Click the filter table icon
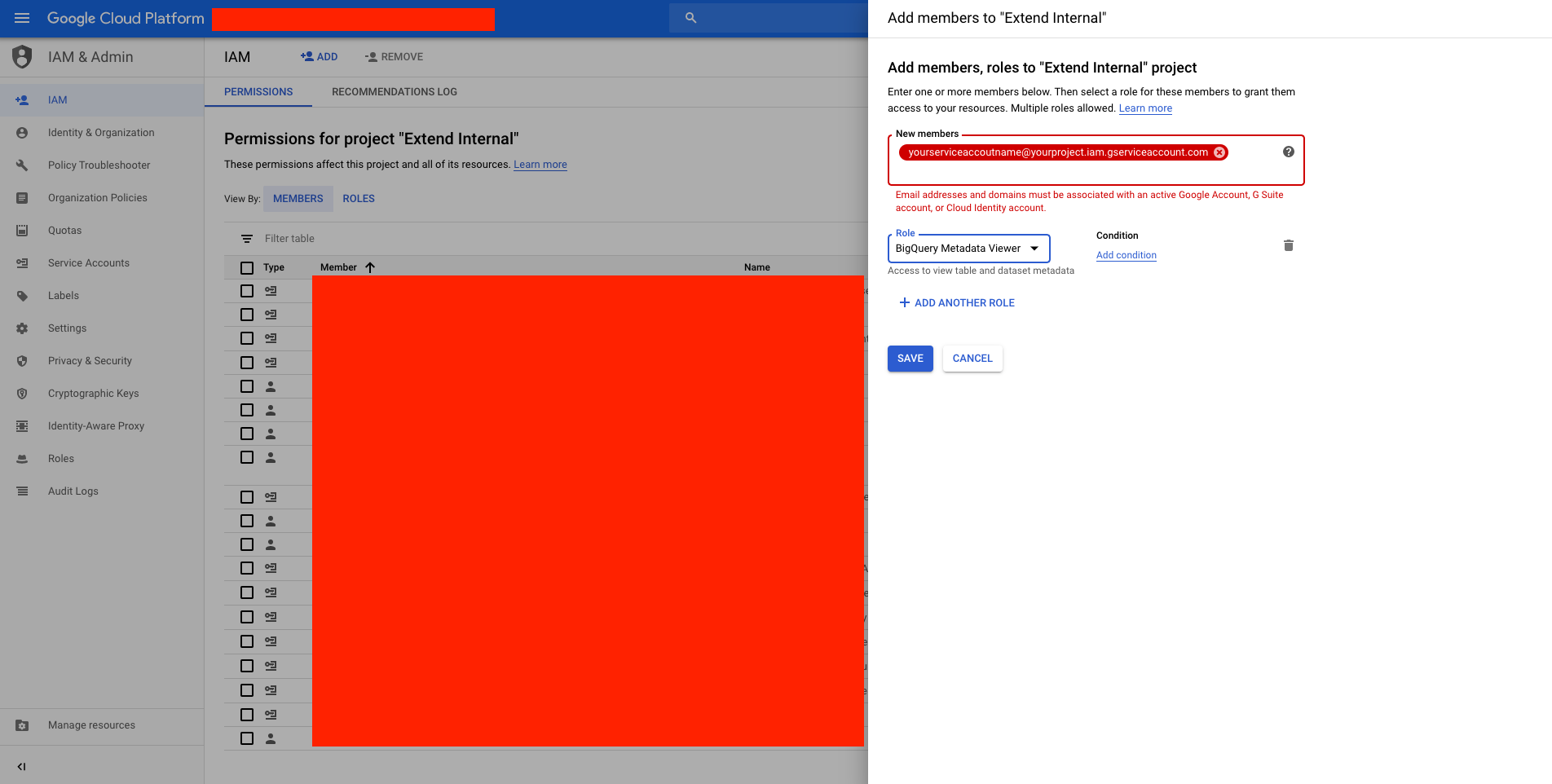Screen dimensions: 1552x784 [247, 239]
